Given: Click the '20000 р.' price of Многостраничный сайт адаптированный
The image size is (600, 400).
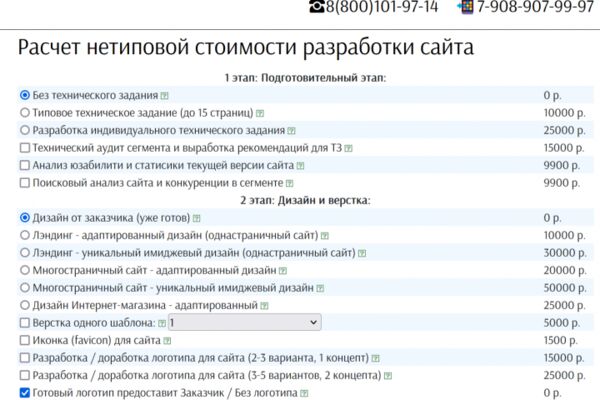Looking at the screenshot, I should [565, 270].
